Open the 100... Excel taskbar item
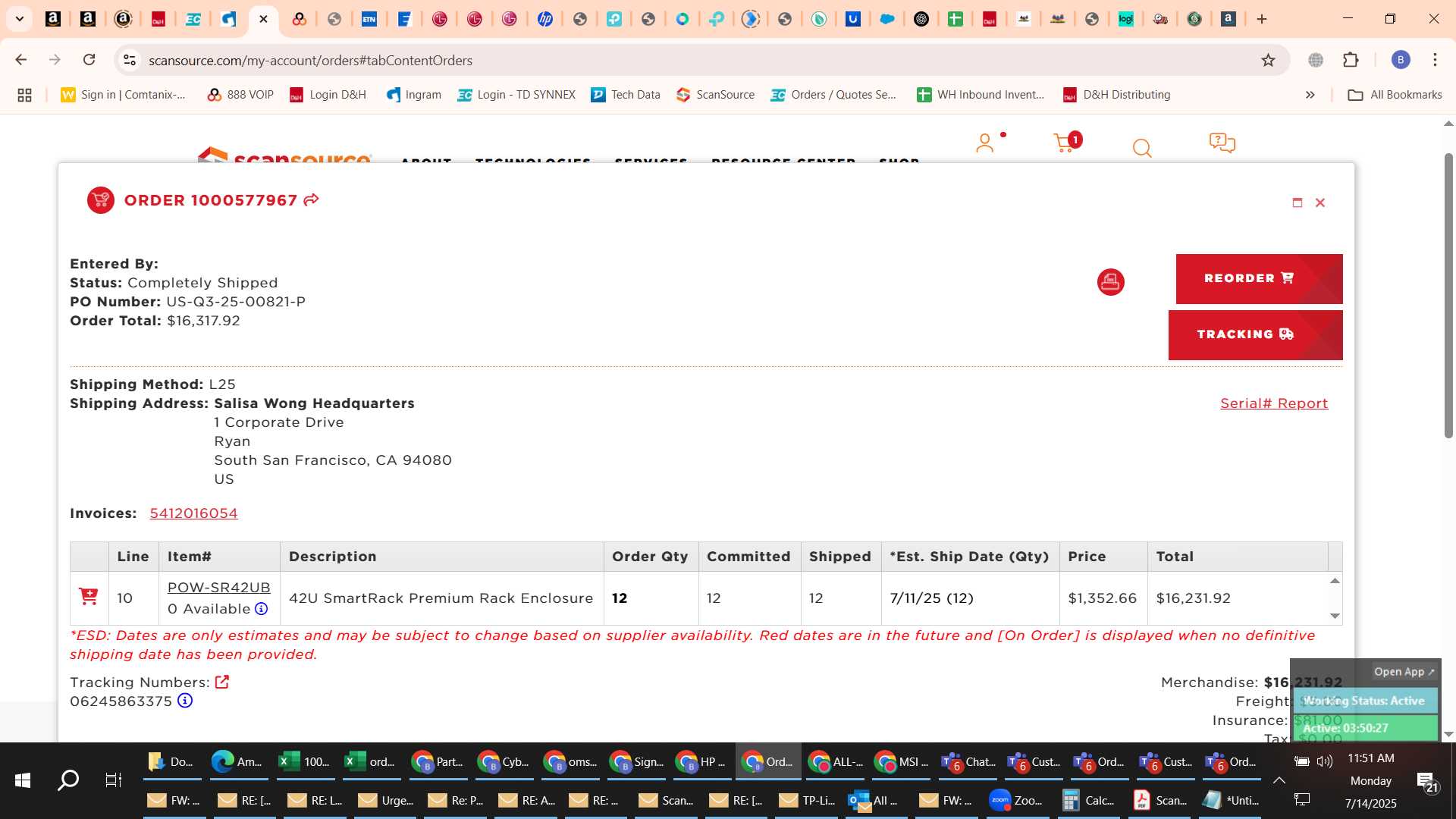Image resolution: width=1456 pixels, height=819 pixels. [305, 762]
